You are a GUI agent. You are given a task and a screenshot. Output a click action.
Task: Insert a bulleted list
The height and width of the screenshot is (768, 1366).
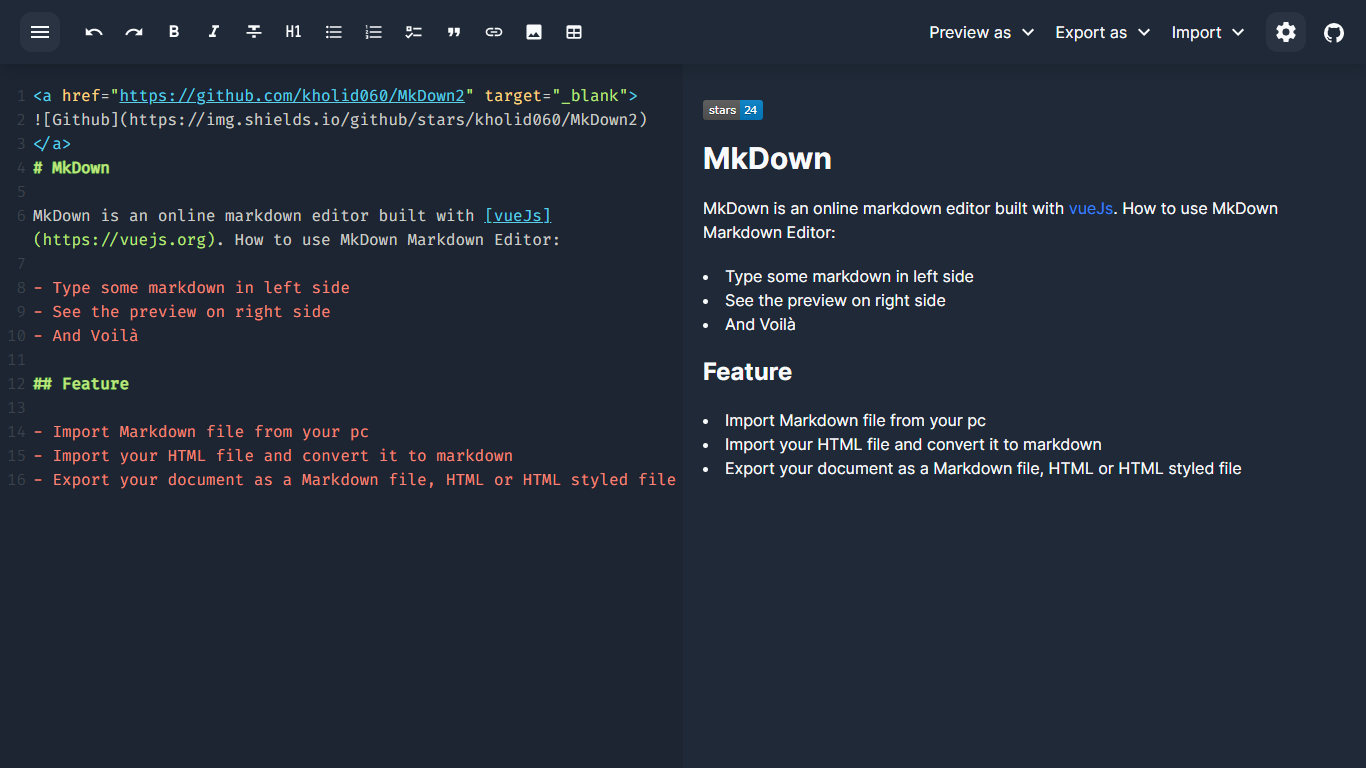coord(334,32)
